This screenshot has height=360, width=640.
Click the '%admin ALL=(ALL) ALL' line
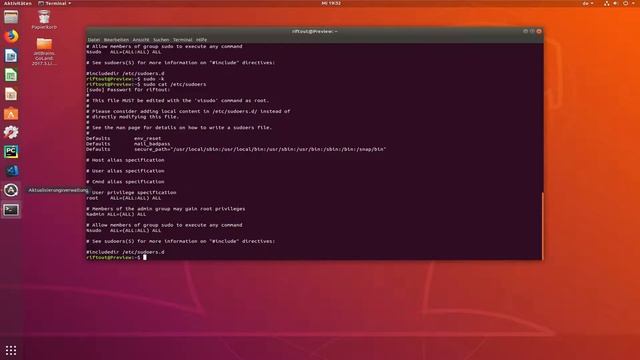pos(116,214)
